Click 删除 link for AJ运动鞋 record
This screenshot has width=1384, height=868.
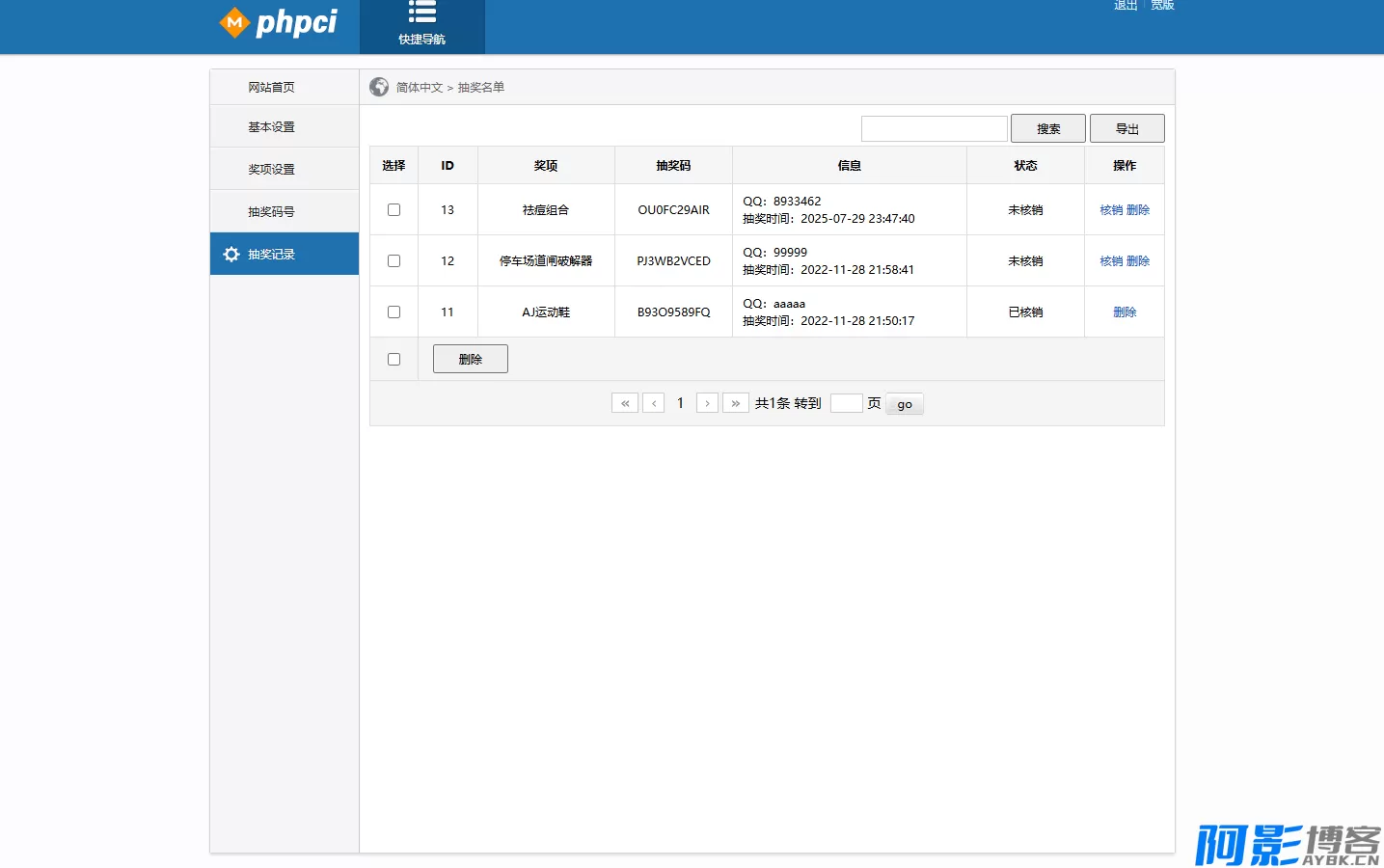pos(1125,312)
